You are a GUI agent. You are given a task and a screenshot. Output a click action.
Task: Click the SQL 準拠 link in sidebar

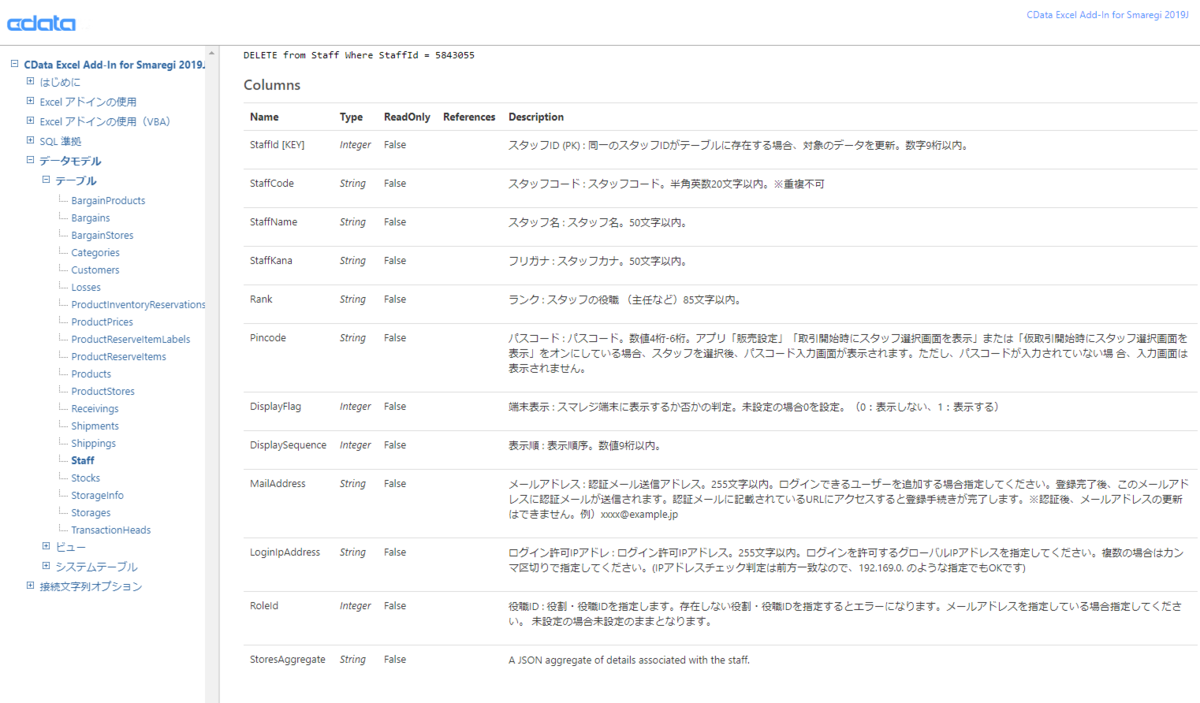coord(61,141)
